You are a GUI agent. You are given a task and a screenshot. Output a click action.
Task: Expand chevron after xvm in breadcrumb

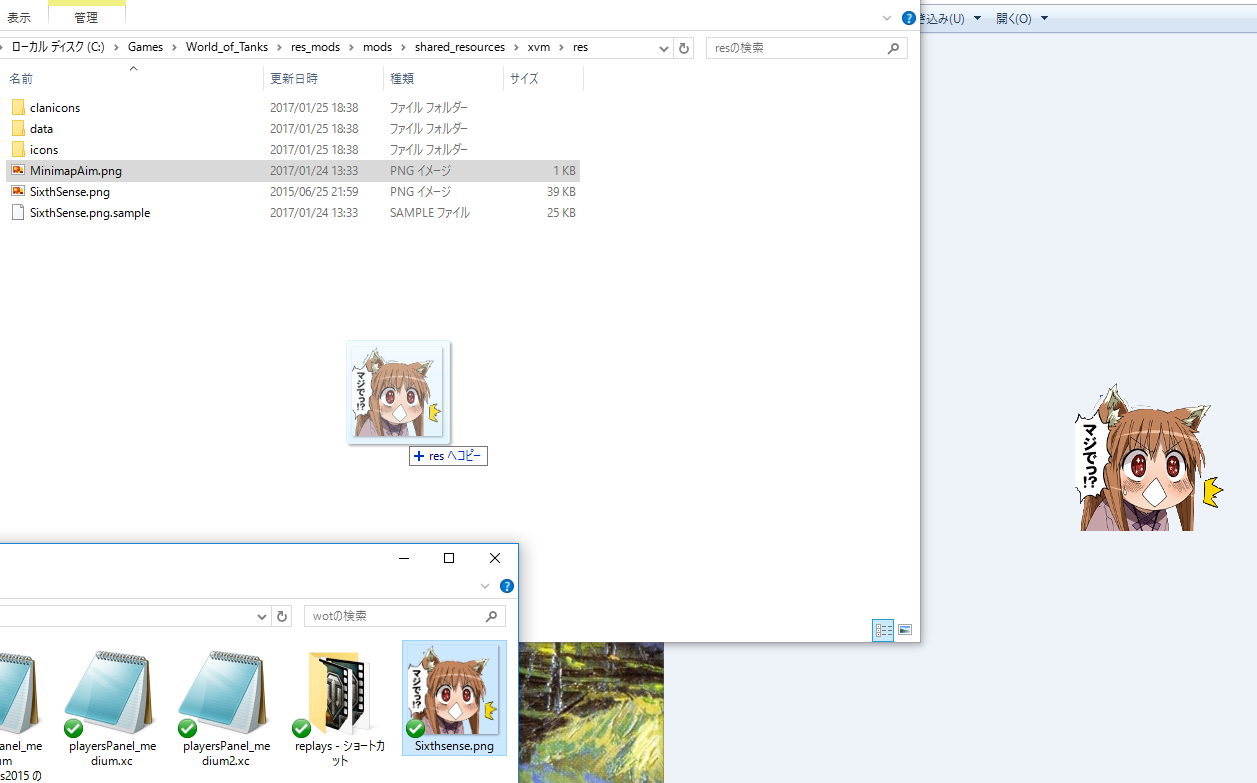coord(561,47)
